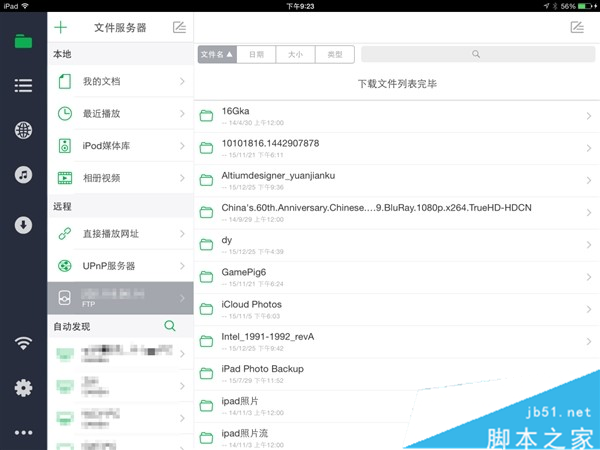600x450 pixels.
Task: Open the 16Gka folder chevron
Action: (589, 116)
